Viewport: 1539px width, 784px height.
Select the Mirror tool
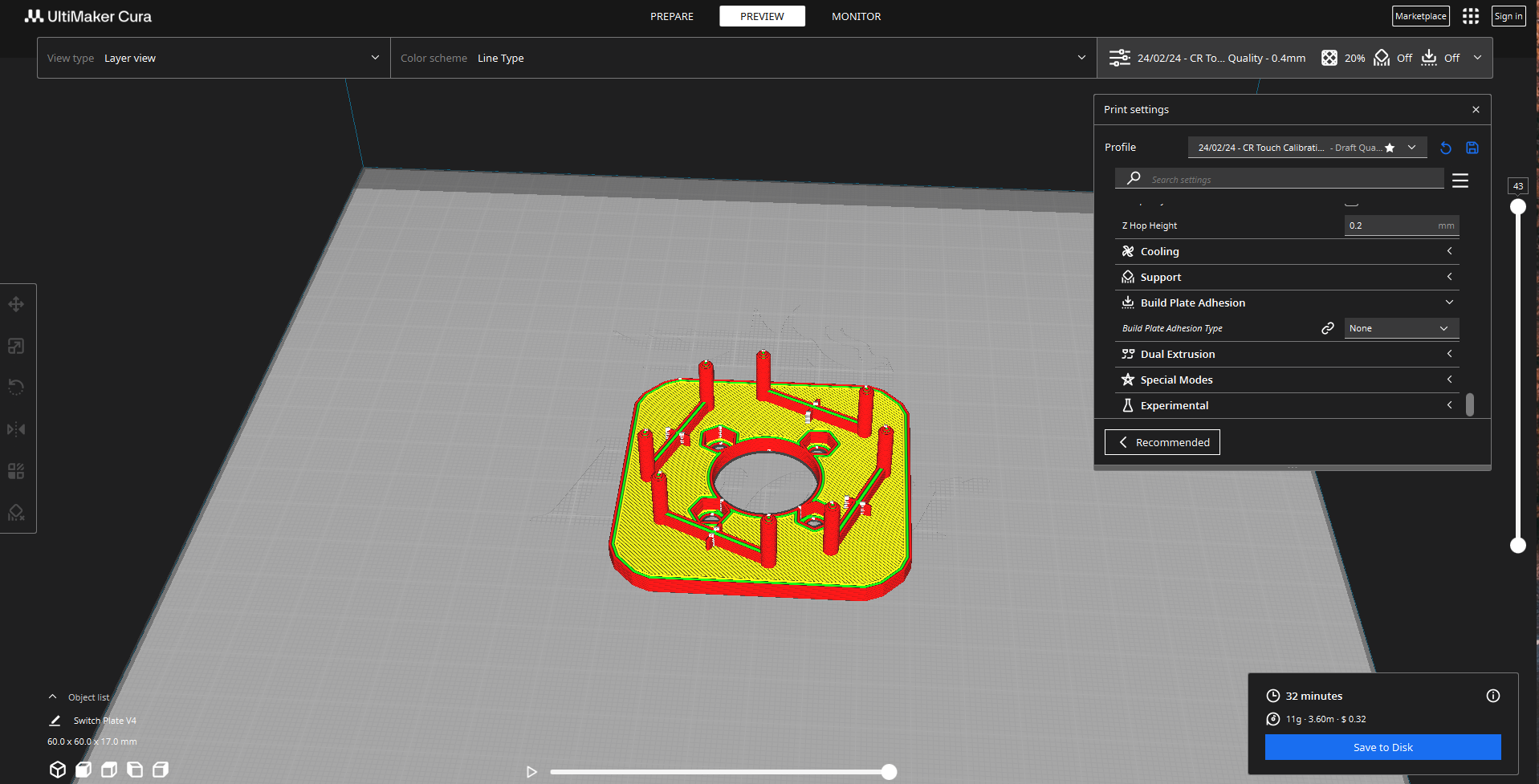(15, 429)
